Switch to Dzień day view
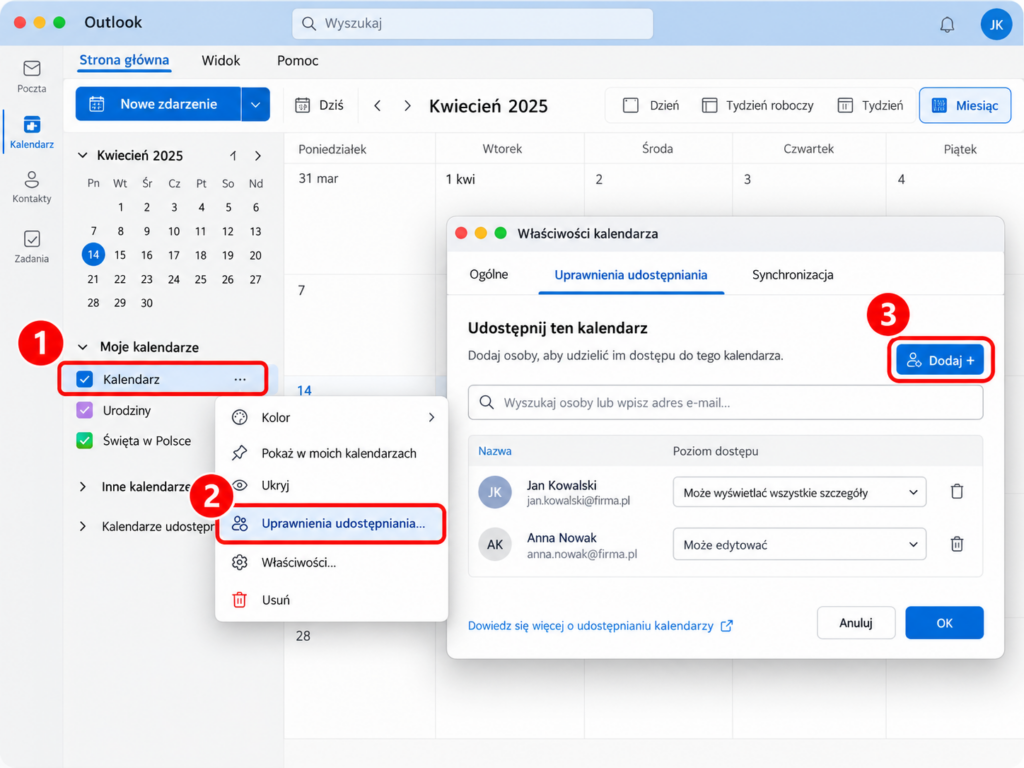The height and width of the screenshot is (768, 1024). click(651, 105)
